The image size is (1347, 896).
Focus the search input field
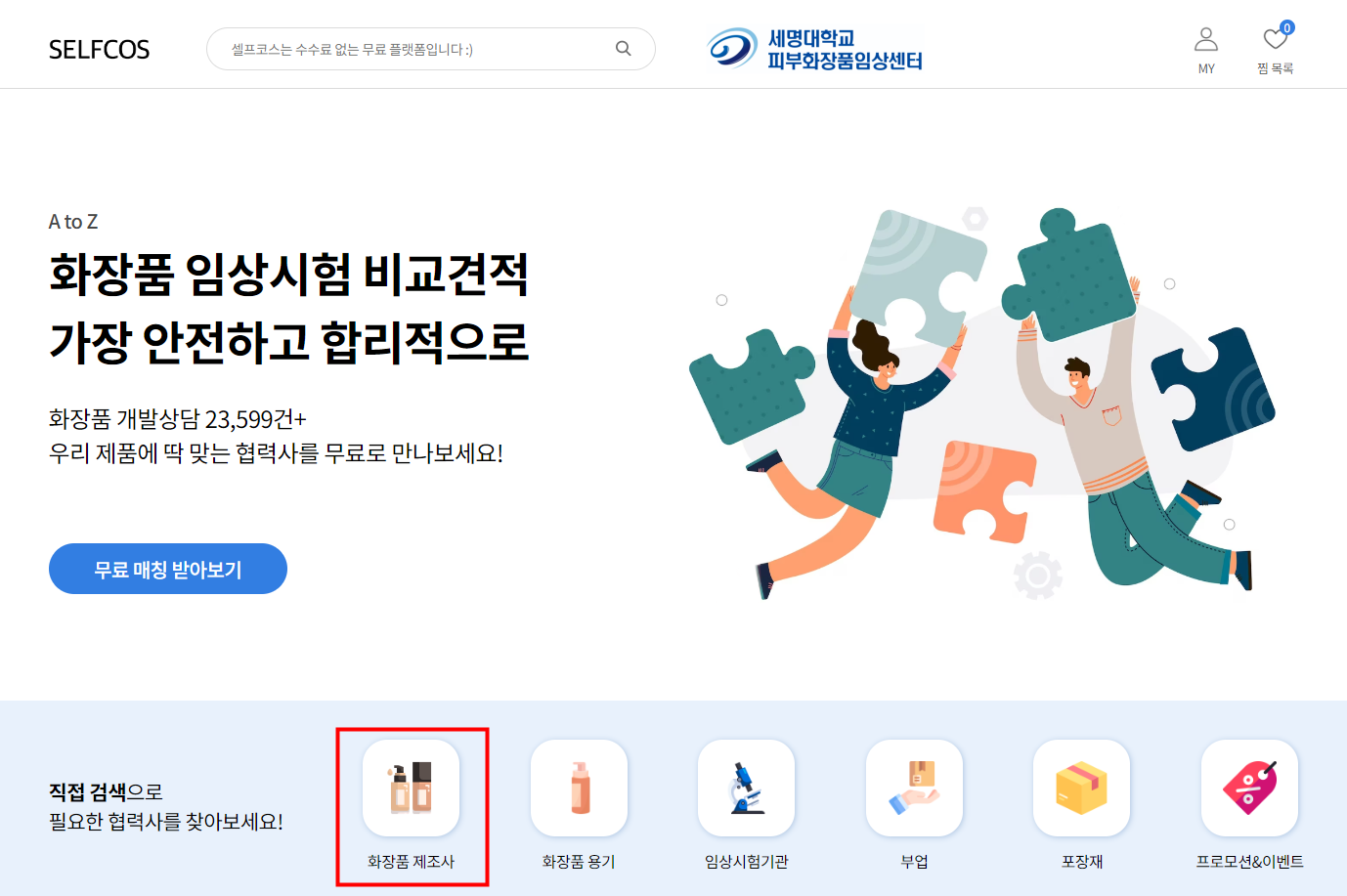pyautogui.click(x=431, y=49)
